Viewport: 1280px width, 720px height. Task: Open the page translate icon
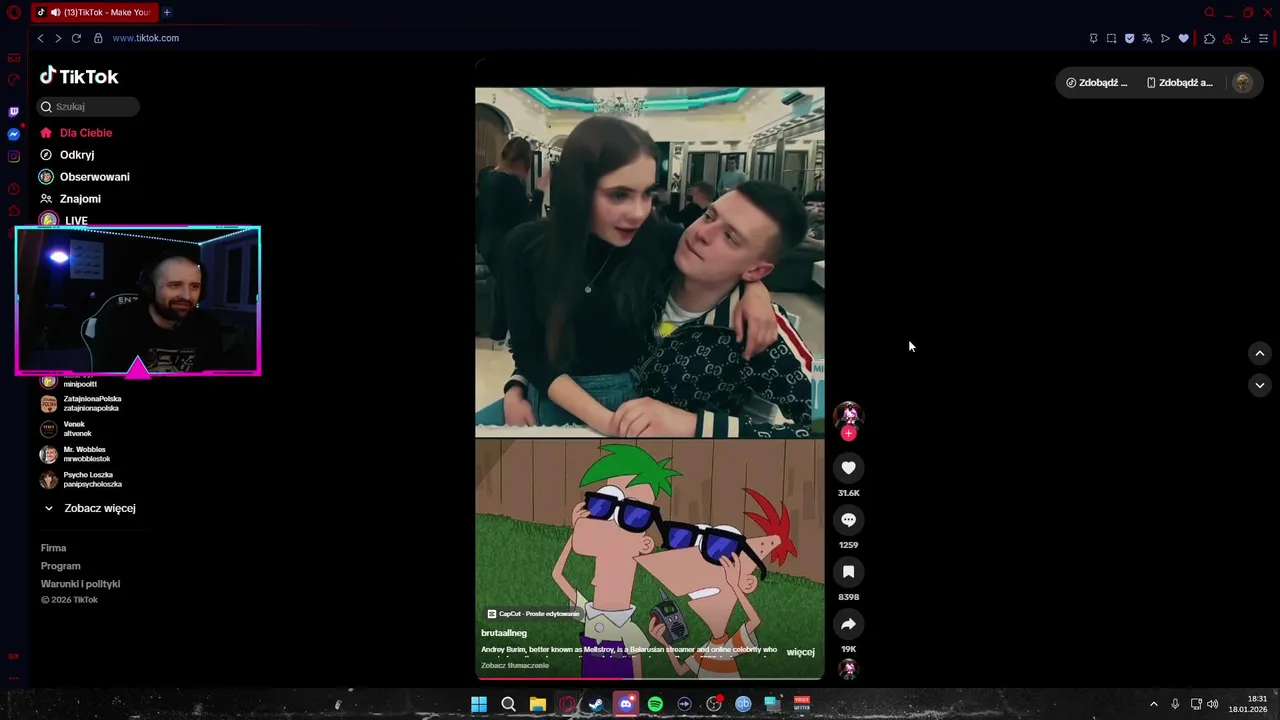pyautogui.click(x=1147, y=38)
